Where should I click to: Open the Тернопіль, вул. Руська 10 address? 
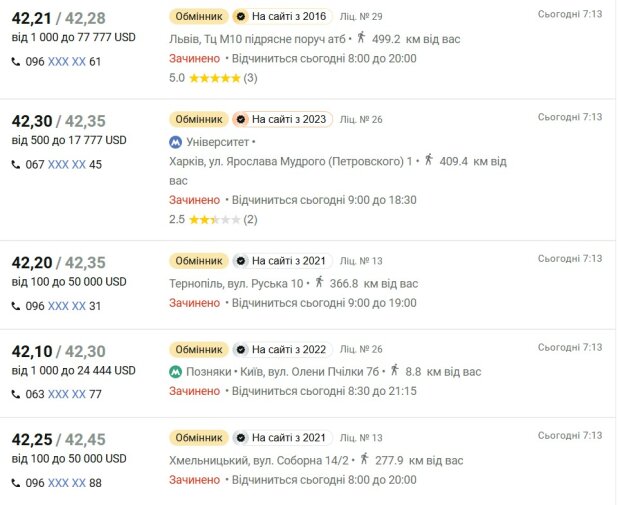(x=236, y=283)
